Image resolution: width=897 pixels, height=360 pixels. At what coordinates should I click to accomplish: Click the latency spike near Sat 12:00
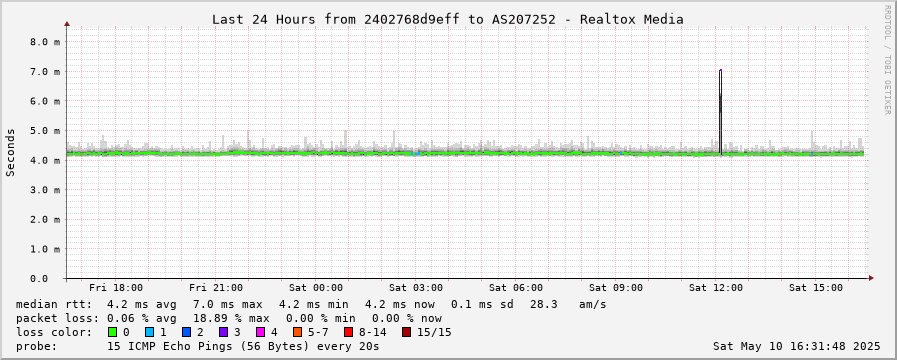point(720,112)
